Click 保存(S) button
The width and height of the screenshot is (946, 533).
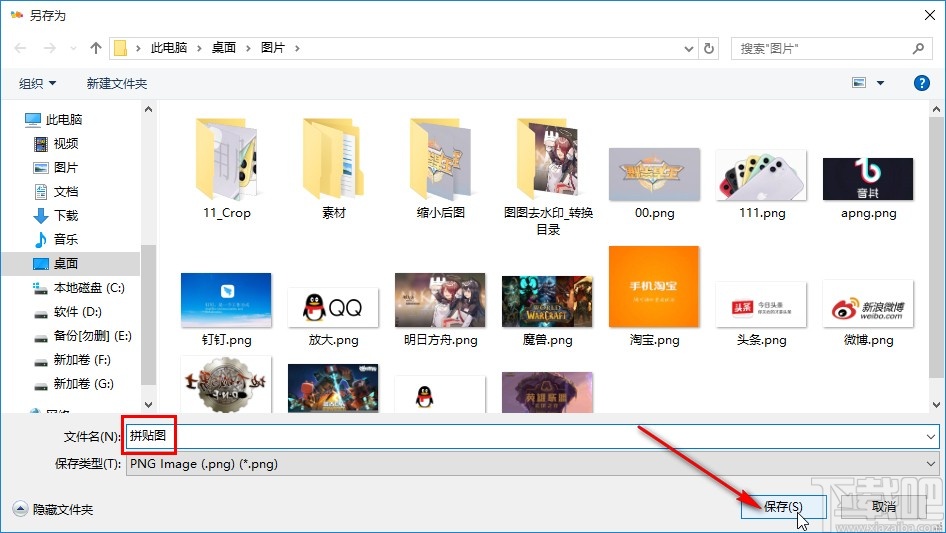[x=783, y=507]
